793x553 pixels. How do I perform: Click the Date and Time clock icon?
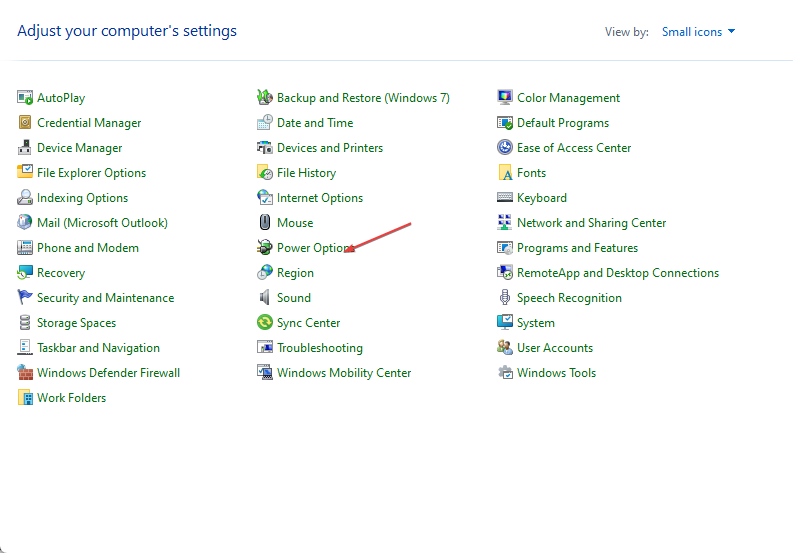pyautogui.click(x=265, y=122)
